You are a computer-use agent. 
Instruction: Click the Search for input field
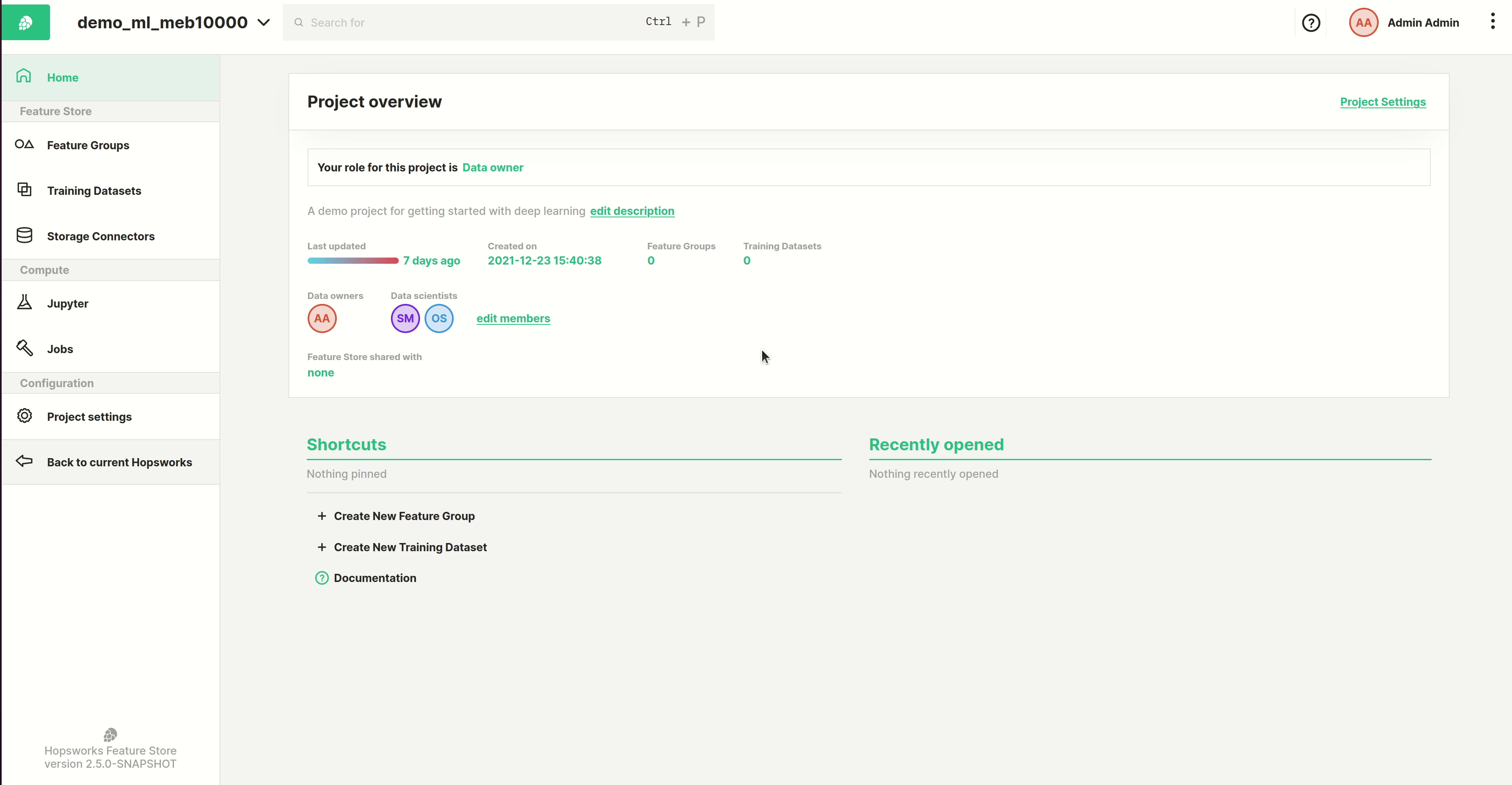(470, 23)
